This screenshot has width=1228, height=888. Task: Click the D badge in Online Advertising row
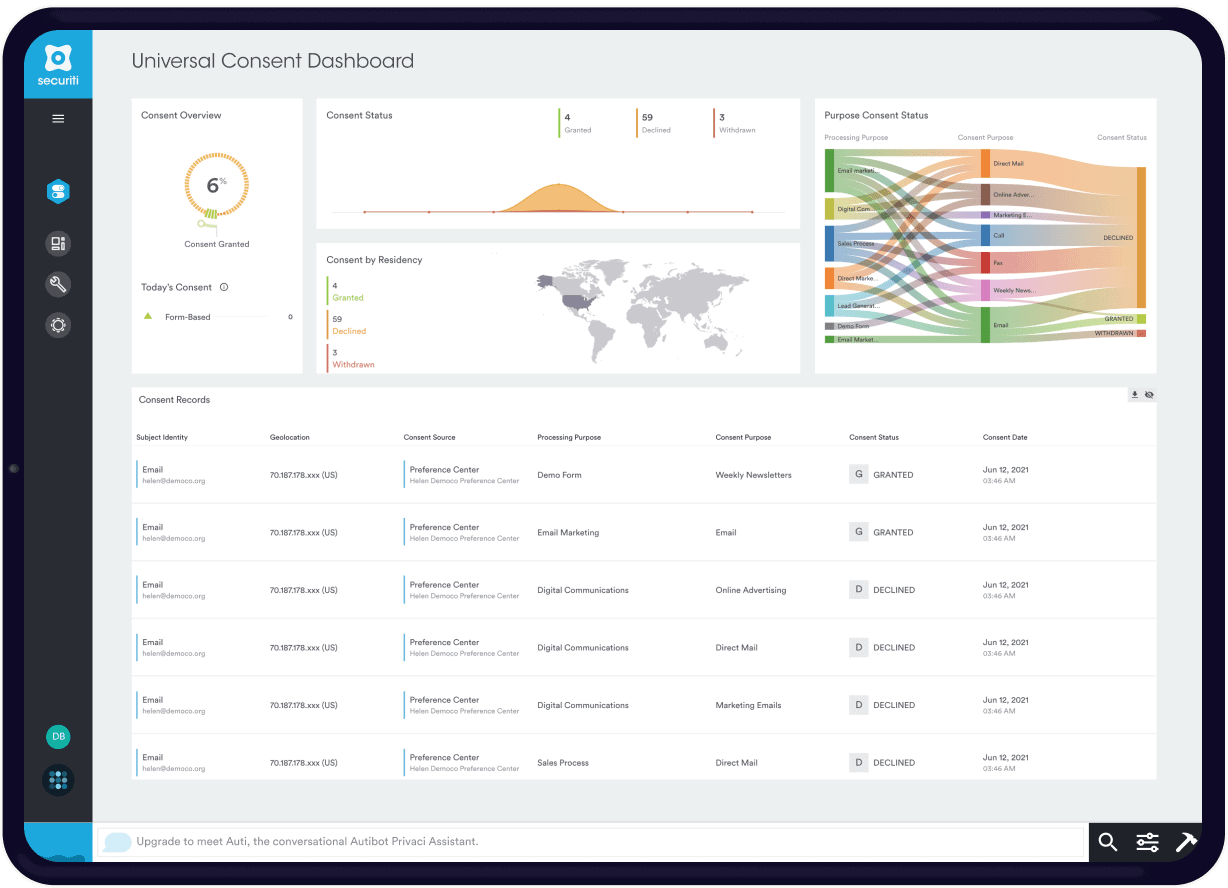point(858,589)
